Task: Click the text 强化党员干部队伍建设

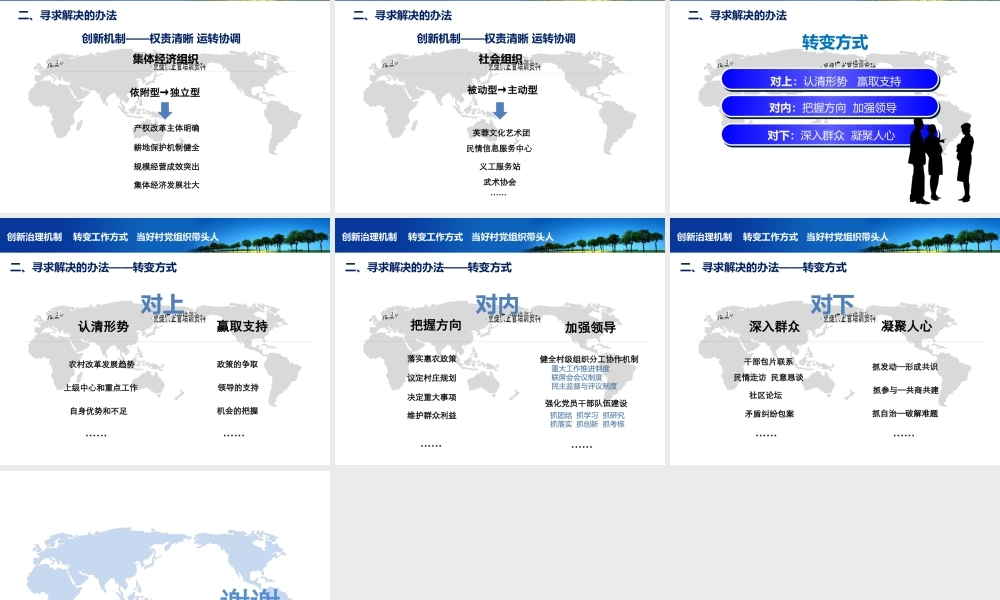Action: [x=586, y=403]
